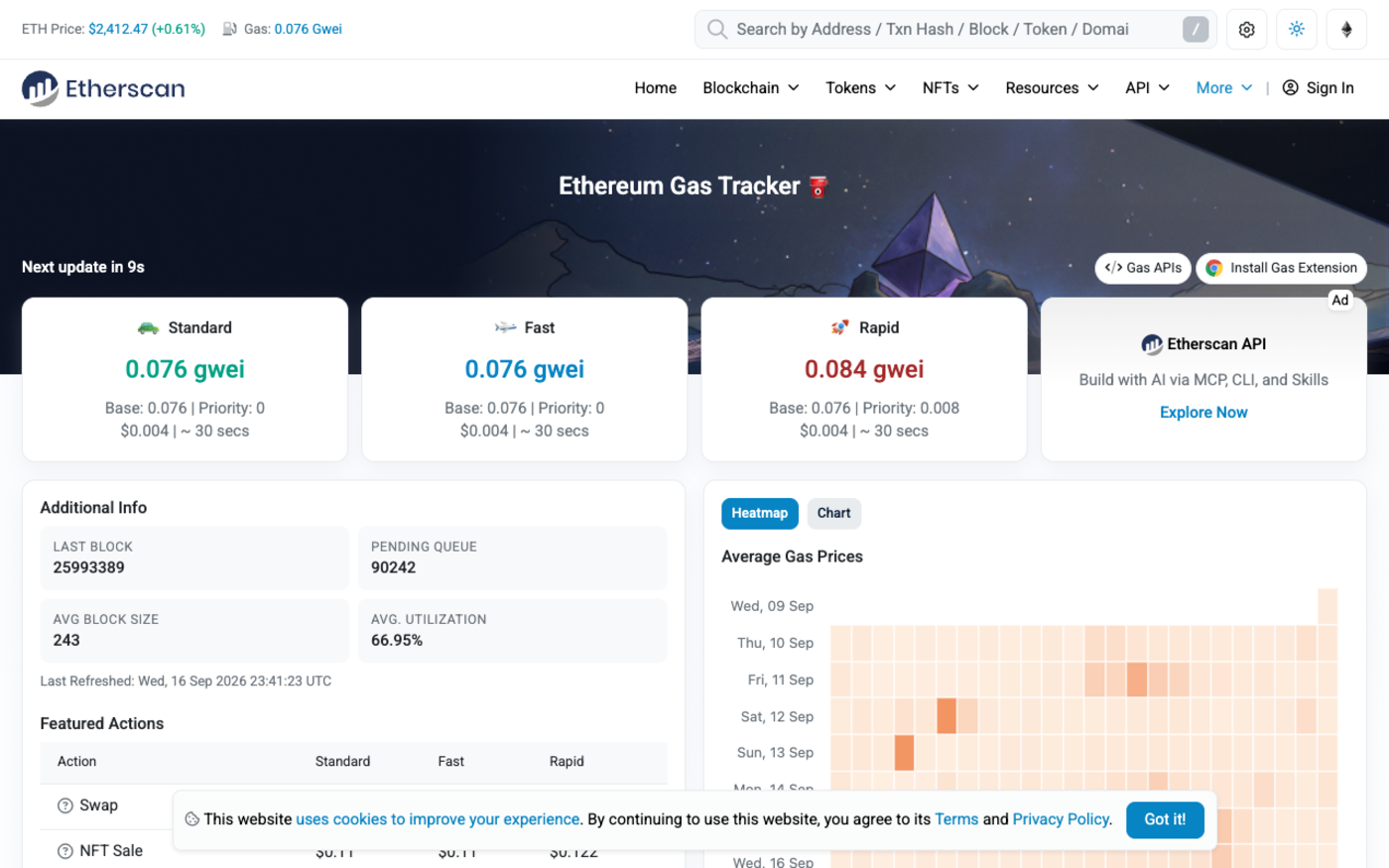Click the Etherscan logo

coord(103,88)
